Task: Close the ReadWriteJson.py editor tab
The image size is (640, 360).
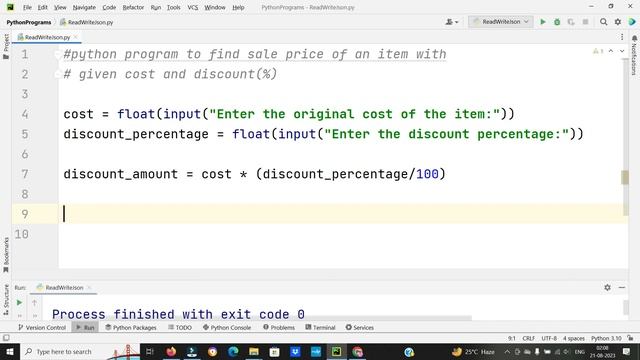Action: click(x=76, y=37)
